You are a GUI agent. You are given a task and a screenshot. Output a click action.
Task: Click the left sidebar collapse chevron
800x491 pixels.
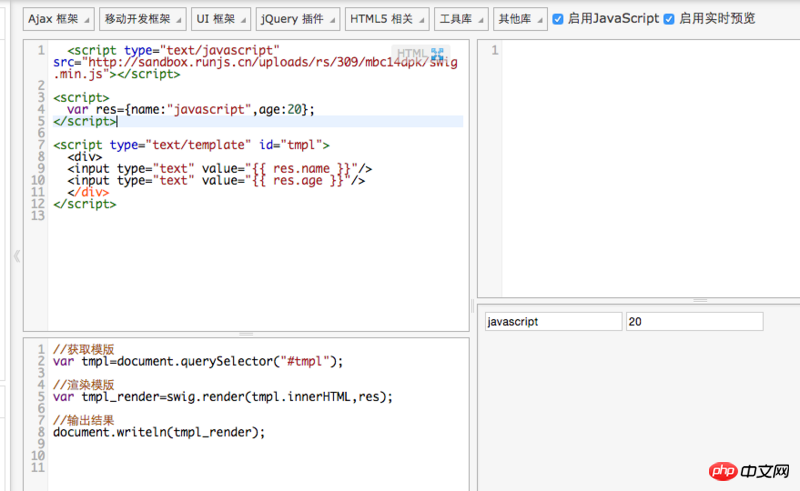(16, 257)
